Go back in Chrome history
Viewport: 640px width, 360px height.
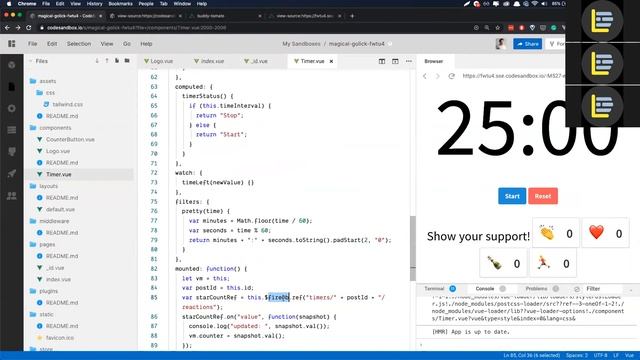coord(7,28)
